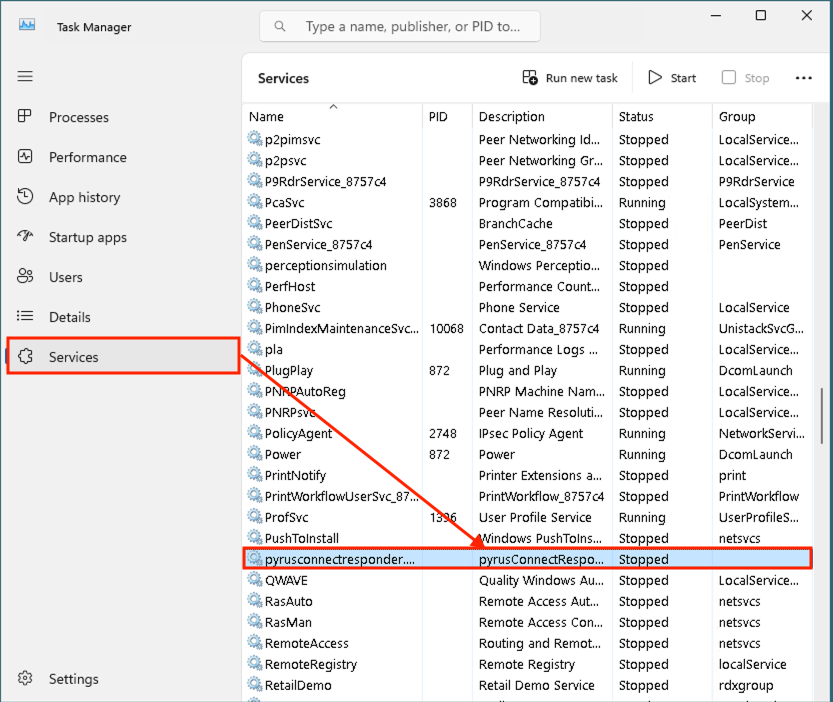This screenshot has height=702, width=833.
Task: Open the more options ellipsis menu
Action: coord(804,78)
